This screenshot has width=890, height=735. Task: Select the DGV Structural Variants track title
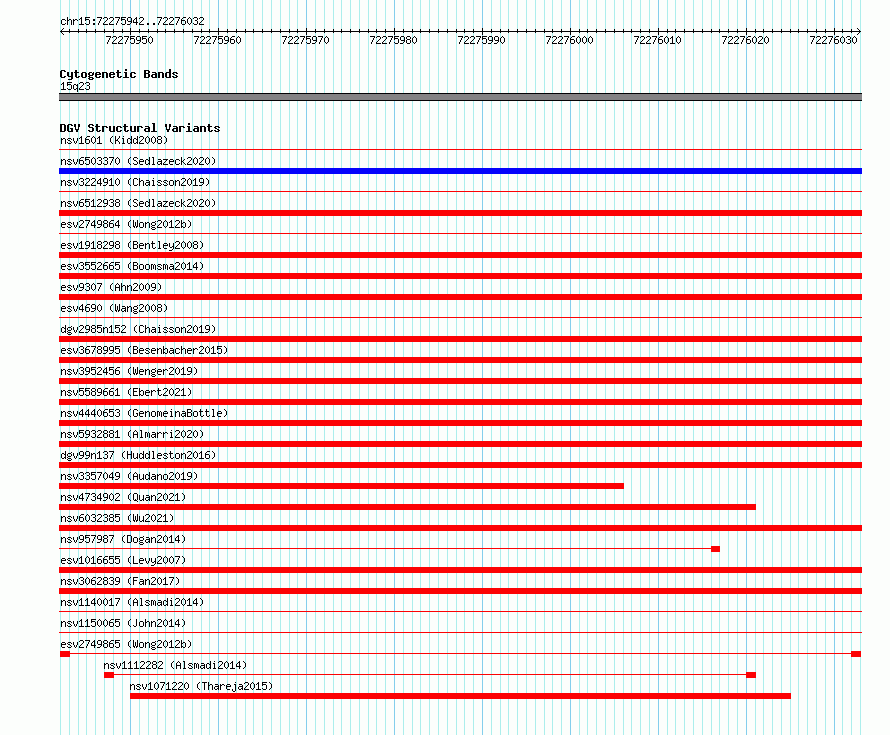[x=140, y=128]
